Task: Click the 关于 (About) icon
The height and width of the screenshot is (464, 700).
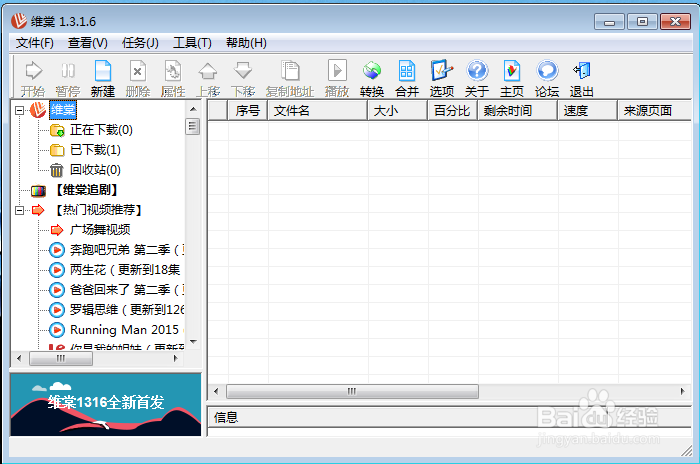Action: pos(477,79)
